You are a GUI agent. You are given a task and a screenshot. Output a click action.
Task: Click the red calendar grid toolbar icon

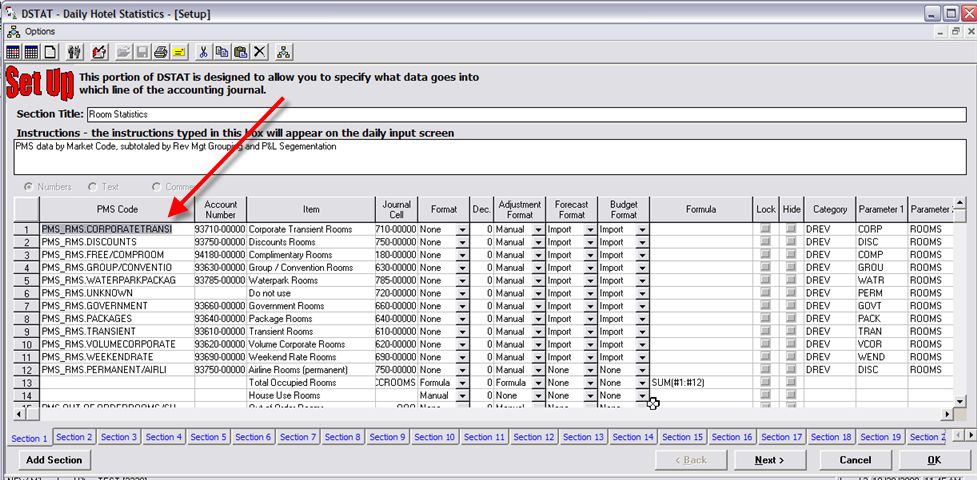point(13,52)
